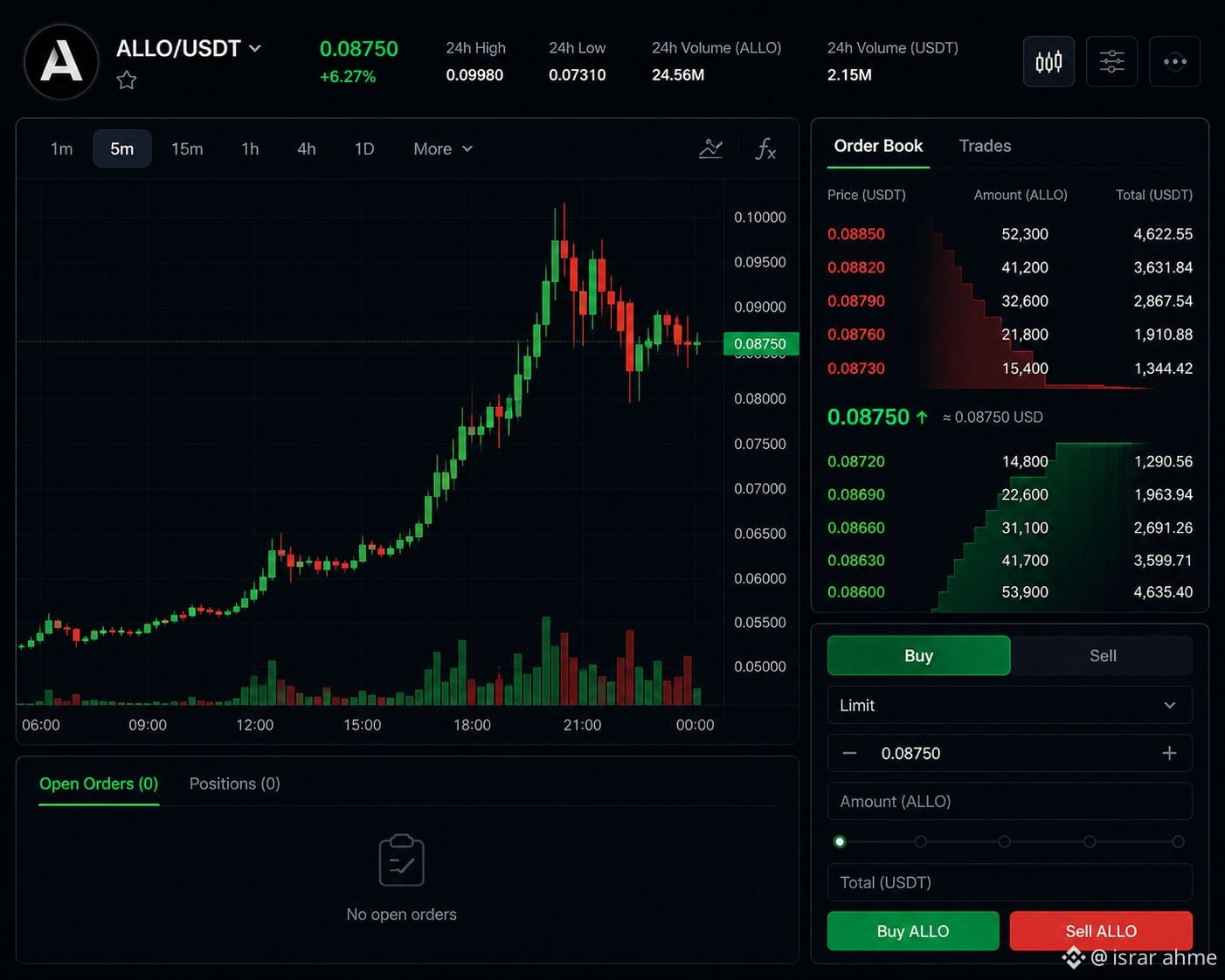Click the red Sell ALLO button
Screen dimensions: 1225x980
point(1101,931)
